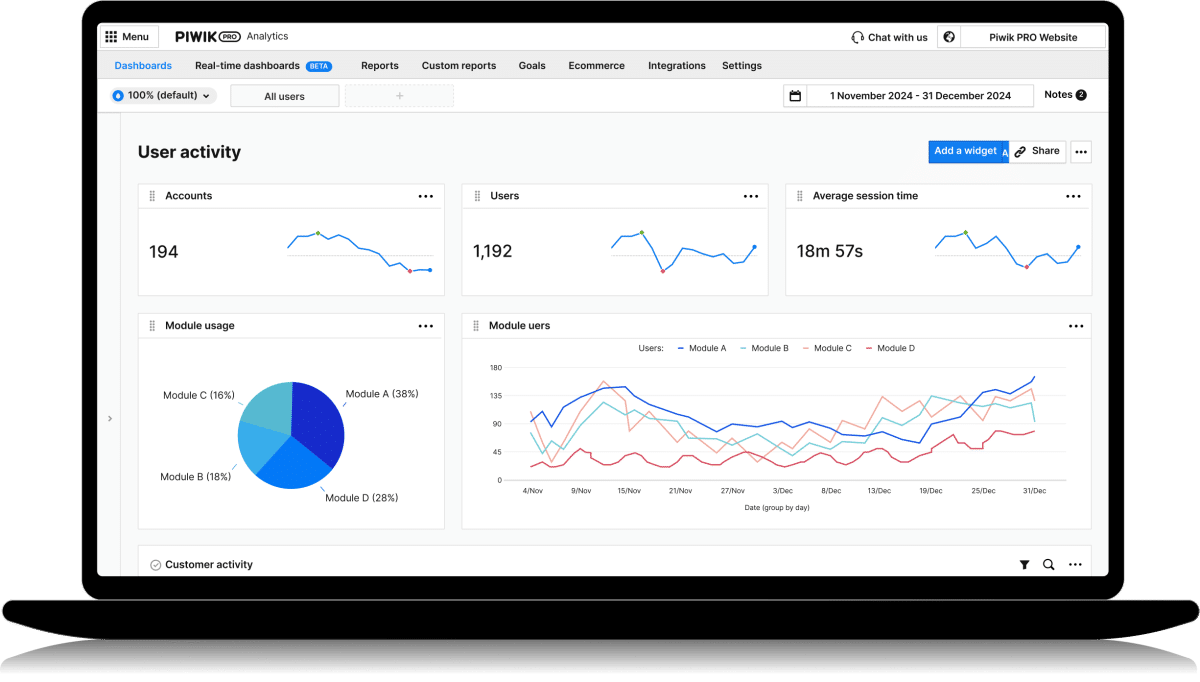Open the Menu grid icon
Image resolution: width=1200 pixels, height=682 pixels.
[x=110, y=37]
